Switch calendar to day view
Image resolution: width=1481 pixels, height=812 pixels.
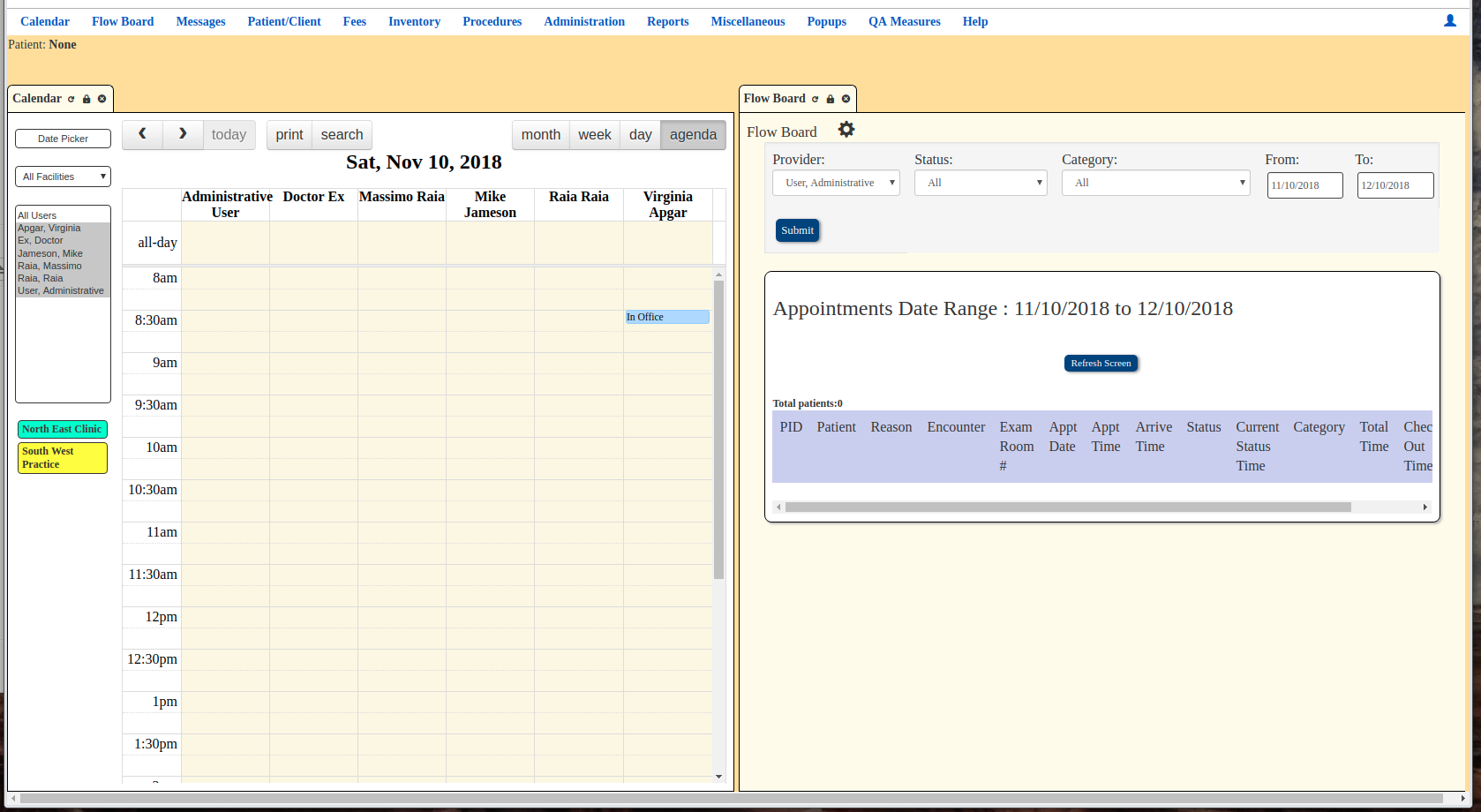click(641, 134)
